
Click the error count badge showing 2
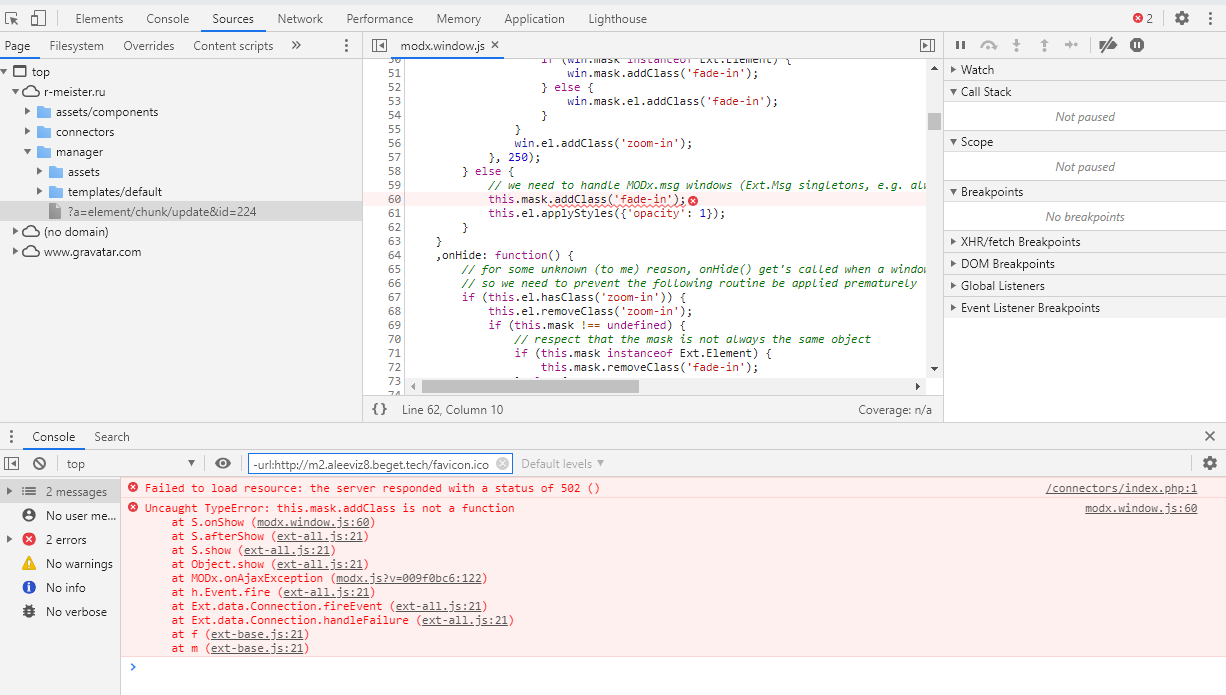click(x=1143, y=18)
